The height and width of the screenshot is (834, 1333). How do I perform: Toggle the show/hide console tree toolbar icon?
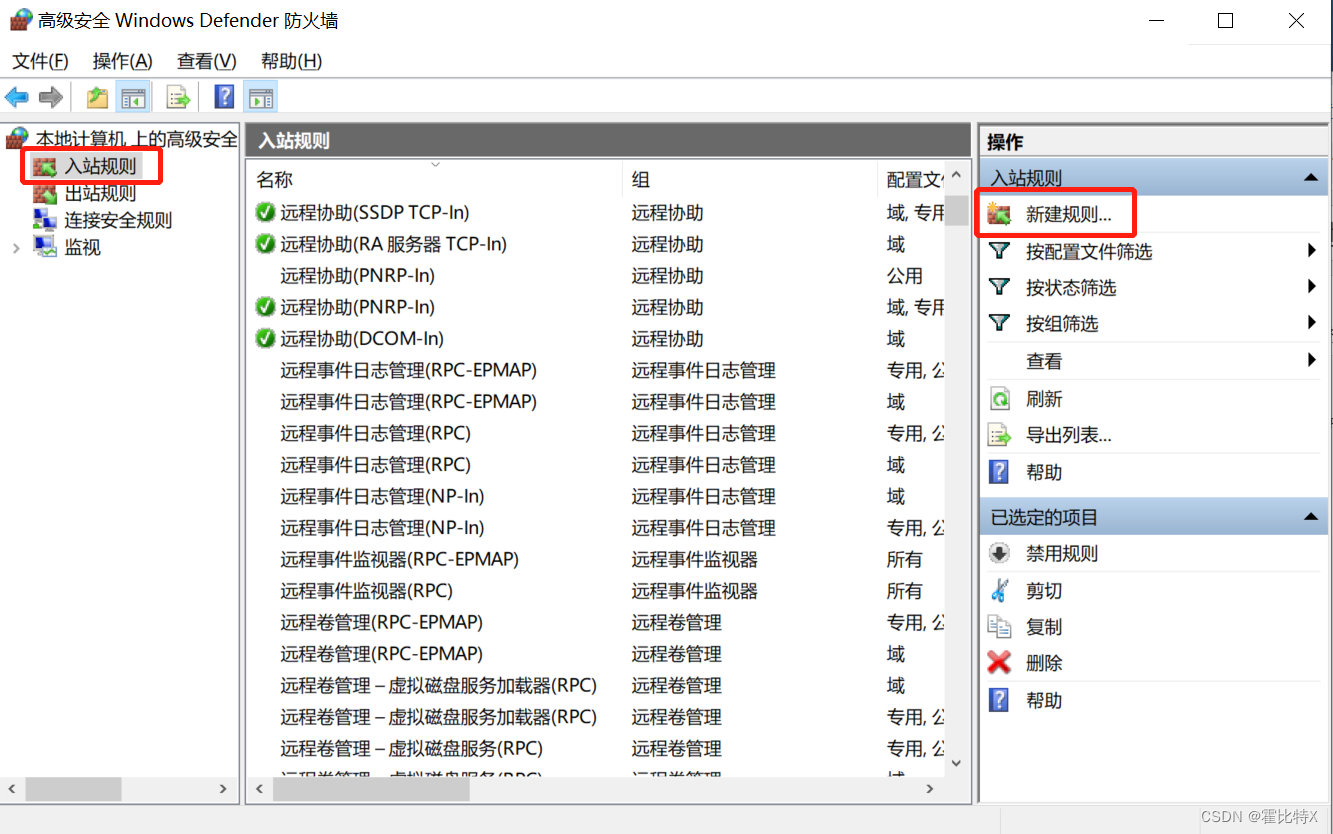click(x=133, y=97)
